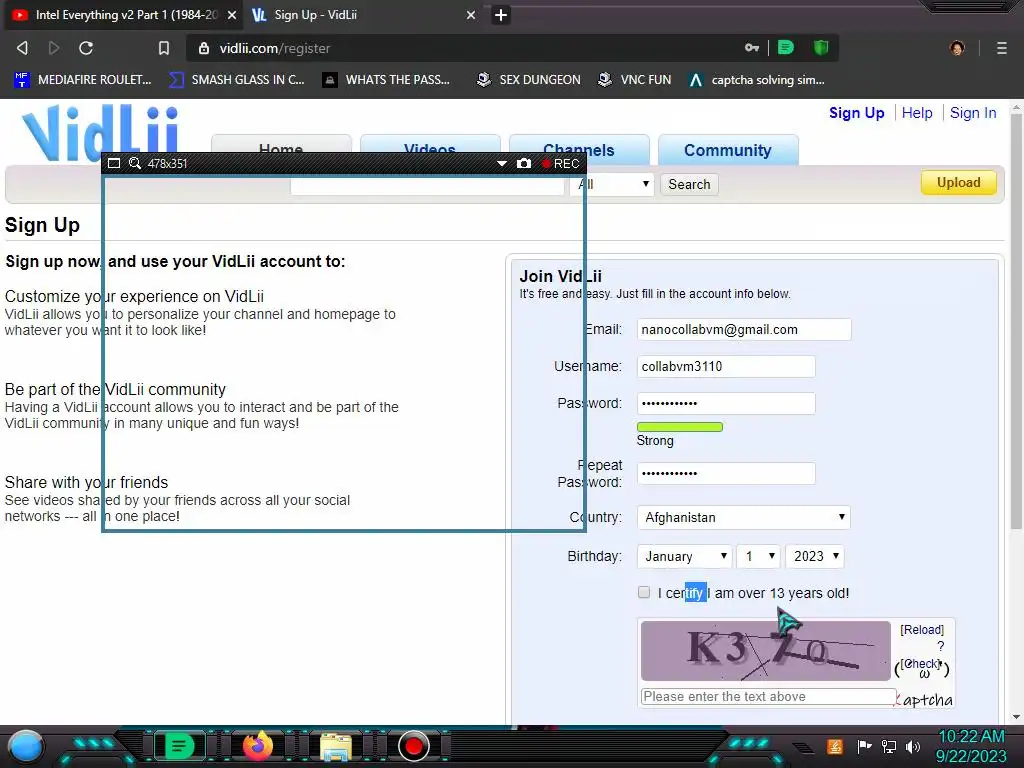1024x768 pixels.
Task: Click the Sign In link
Action: click(x=973, y=113)
